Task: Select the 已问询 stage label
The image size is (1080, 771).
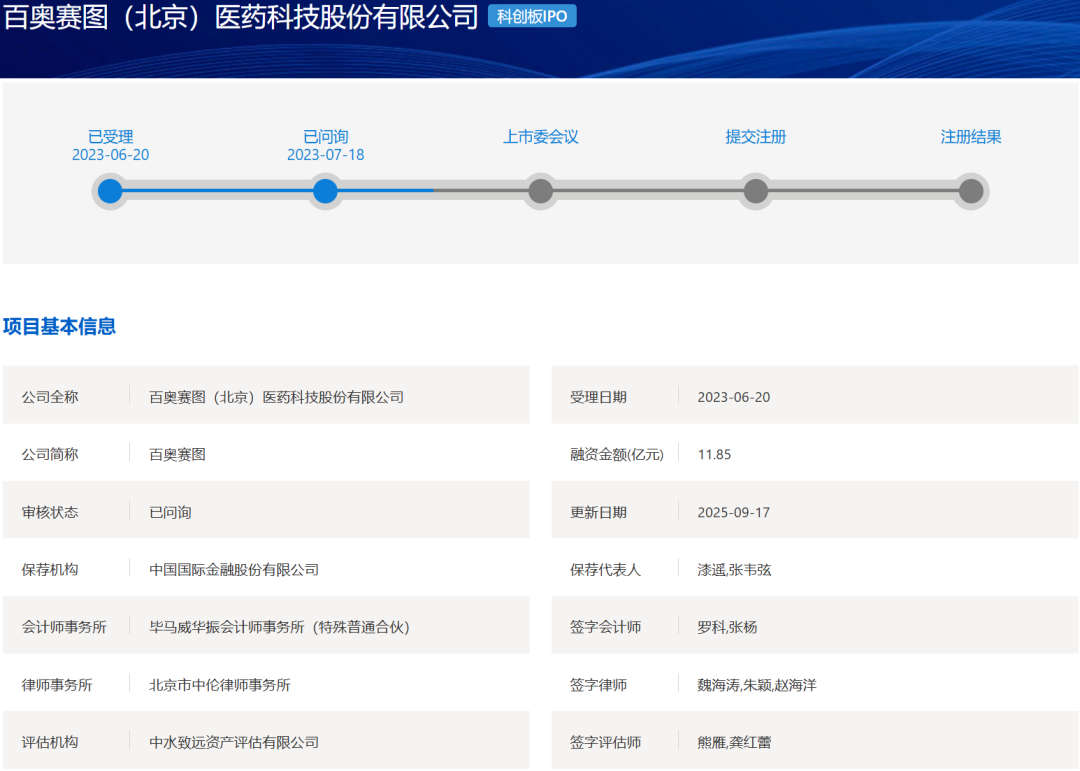Action: [326, 136]
